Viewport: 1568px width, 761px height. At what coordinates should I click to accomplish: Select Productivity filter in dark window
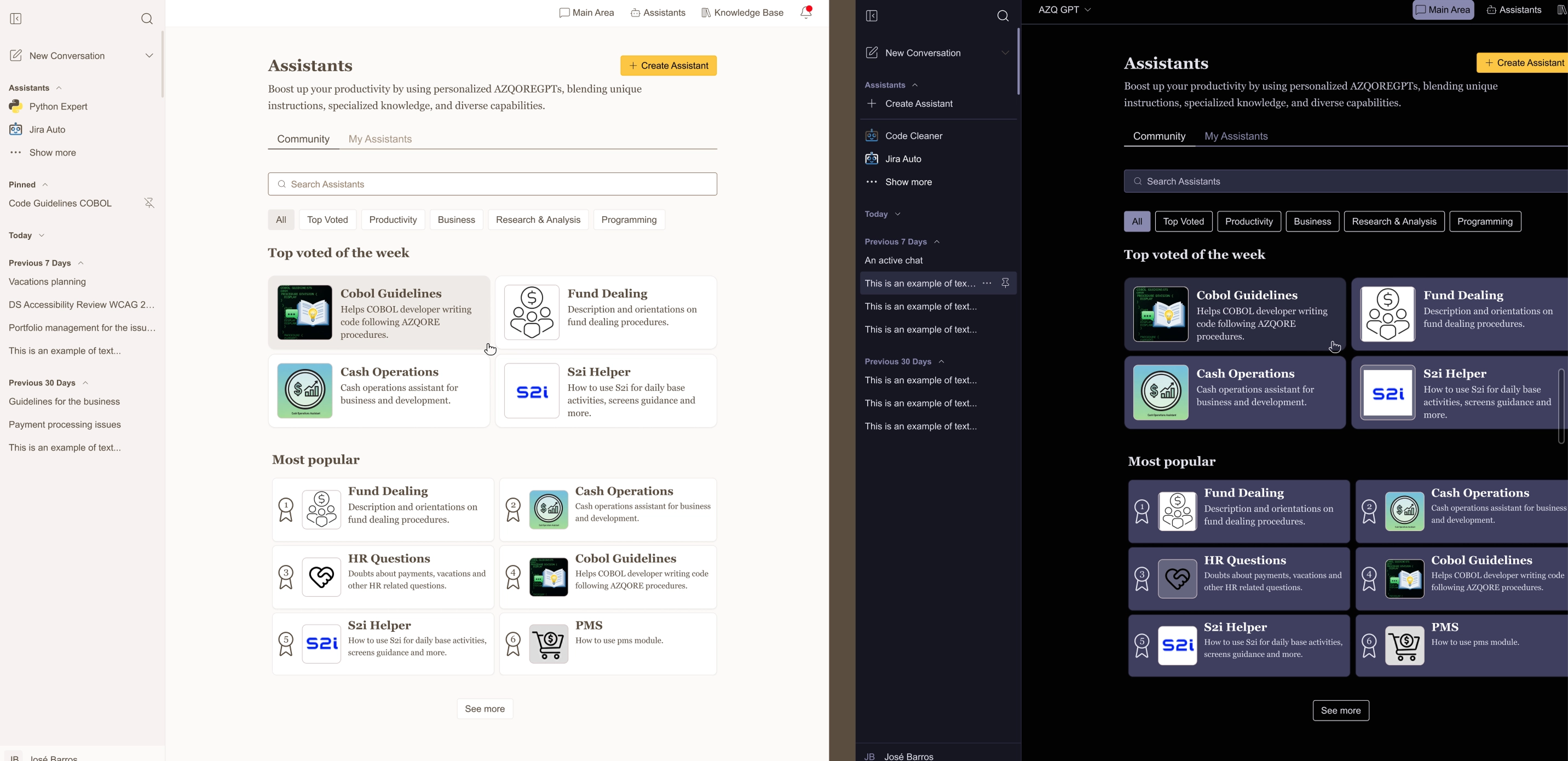click(x=1249, y=222)
